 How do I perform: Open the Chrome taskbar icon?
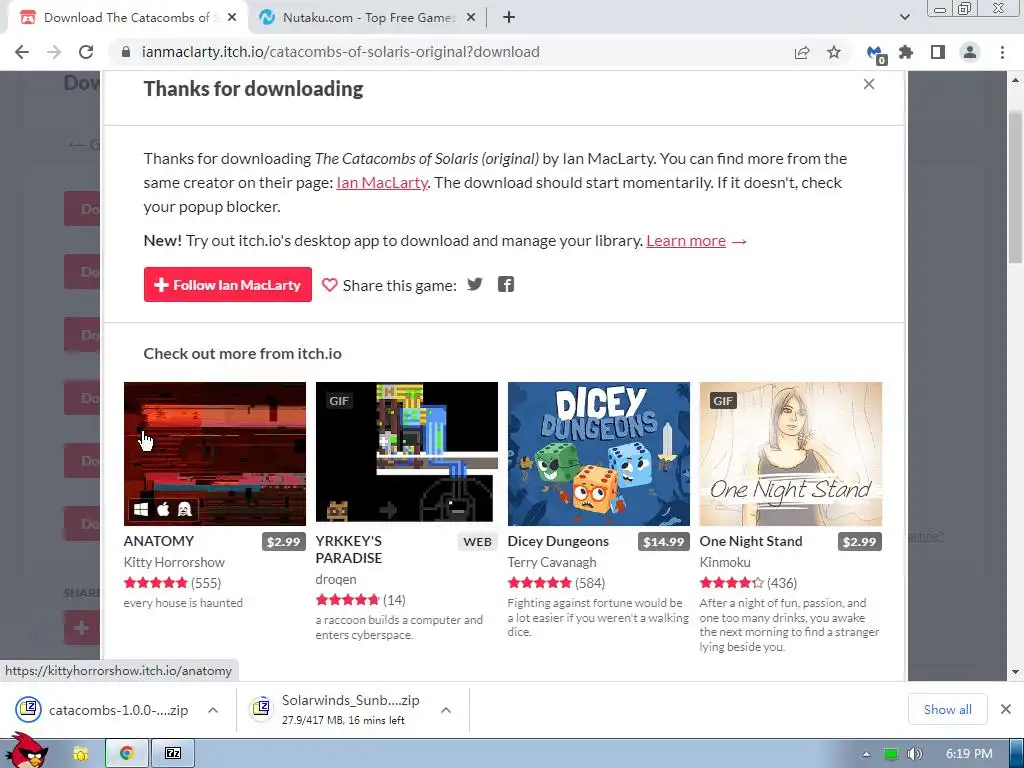pos(127,753)
